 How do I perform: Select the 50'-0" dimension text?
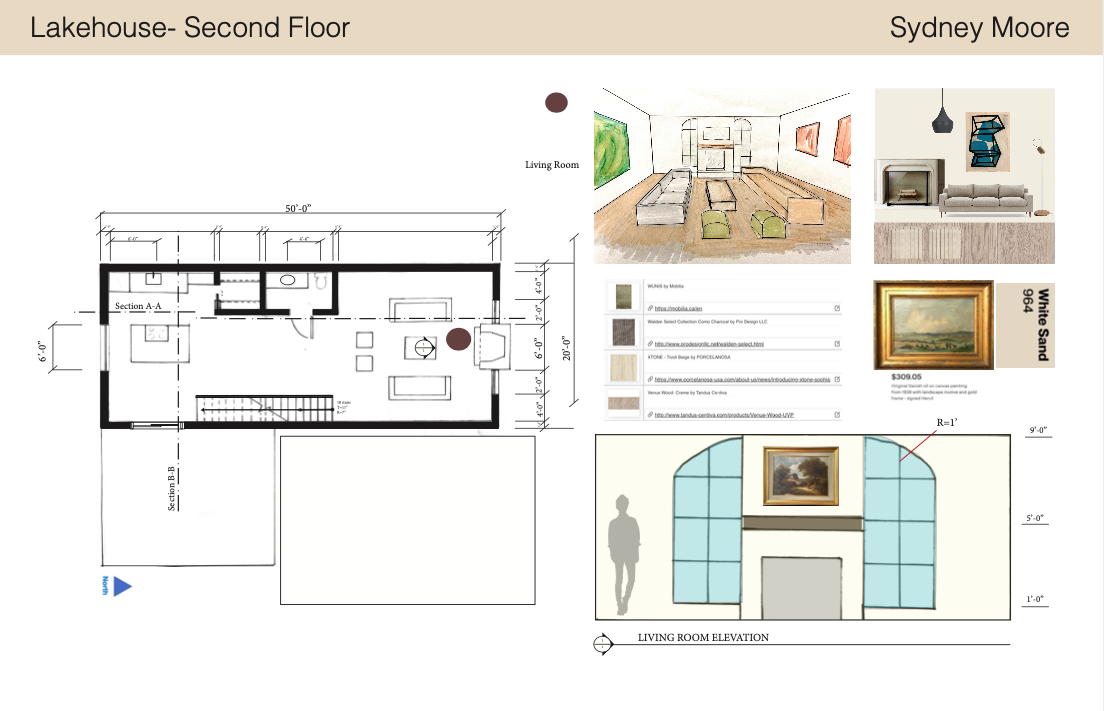298,208
